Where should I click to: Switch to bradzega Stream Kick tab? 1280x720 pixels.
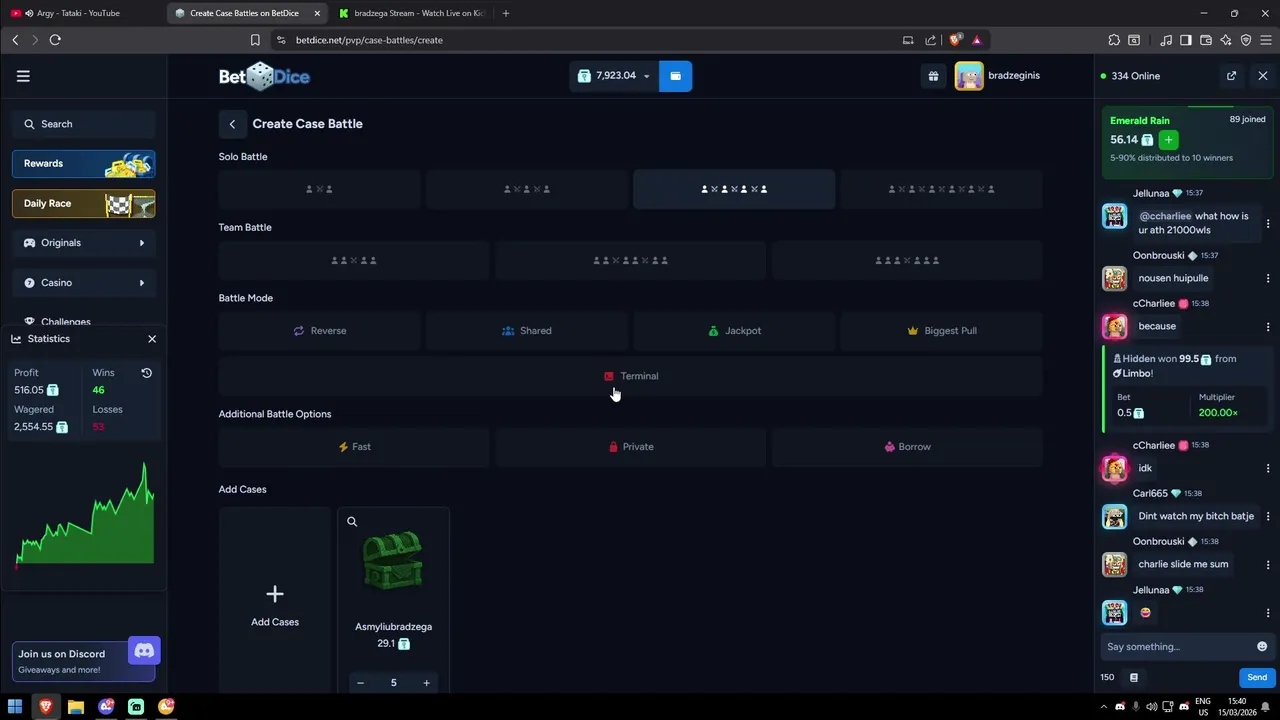(x=412, y=13)
